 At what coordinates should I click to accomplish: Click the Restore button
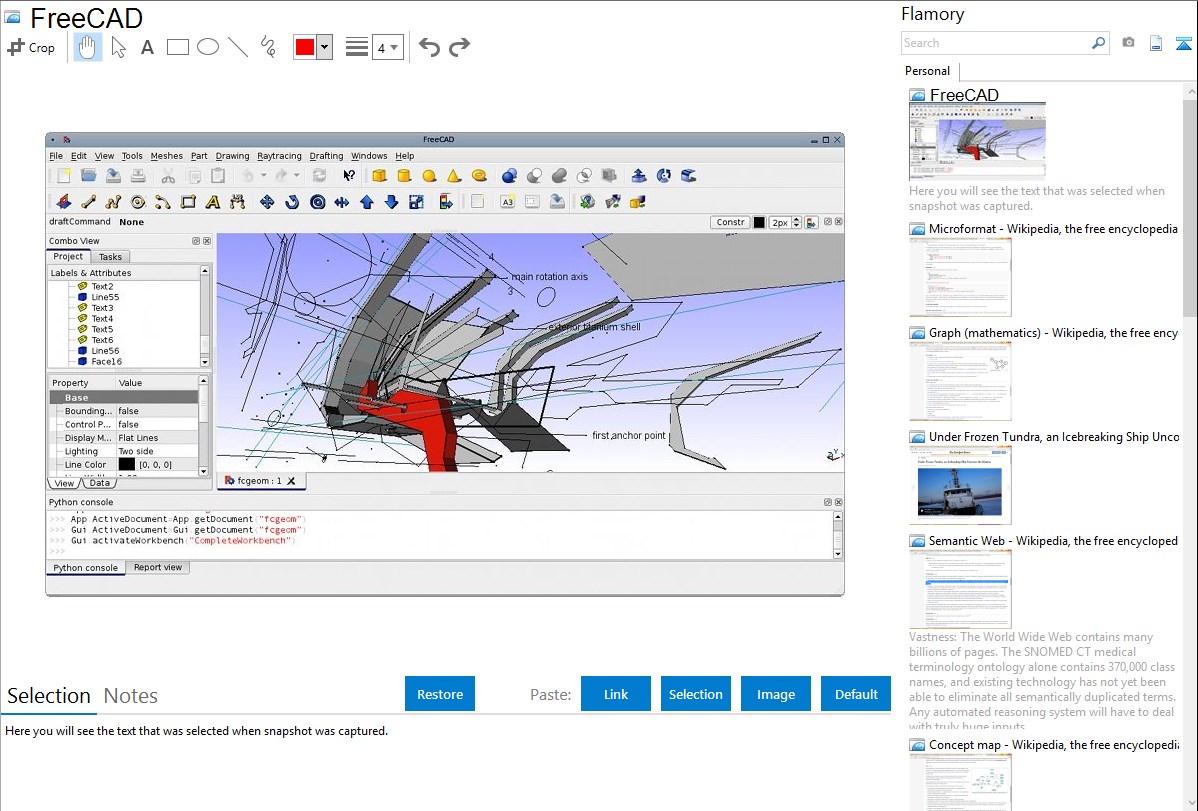(440, 694)
